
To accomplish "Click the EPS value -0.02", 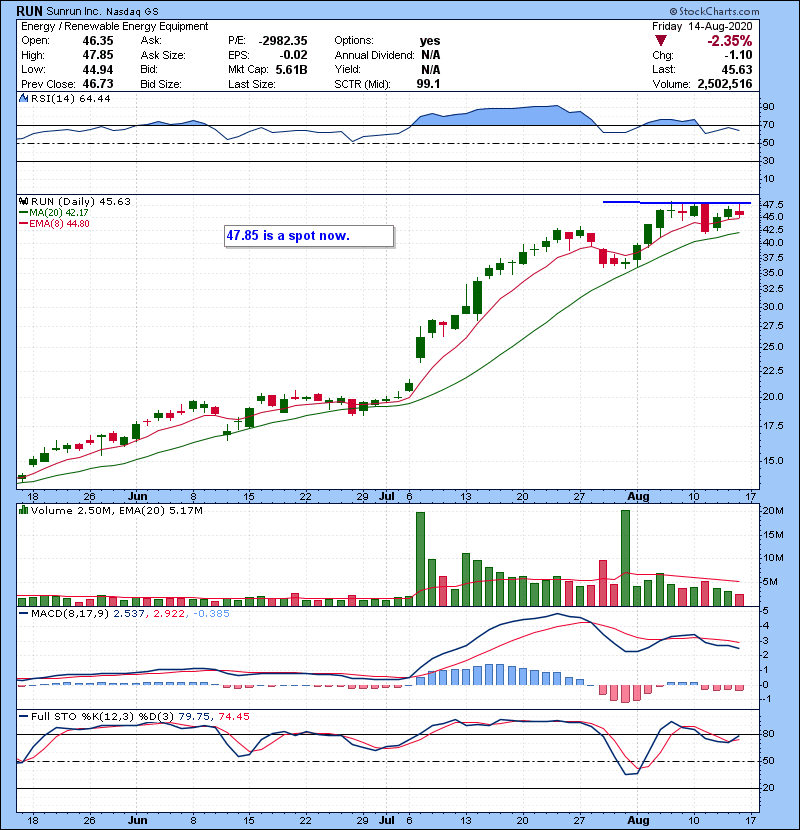I will click(293, 55).
